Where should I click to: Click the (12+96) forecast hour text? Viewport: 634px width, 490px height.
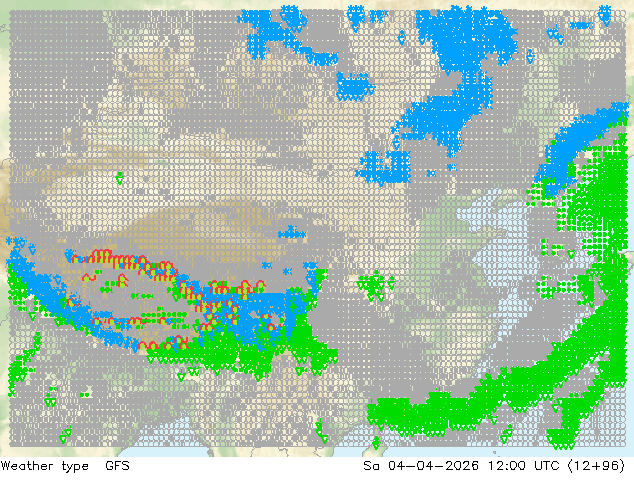pyautogui.click(x=596, y=466)
